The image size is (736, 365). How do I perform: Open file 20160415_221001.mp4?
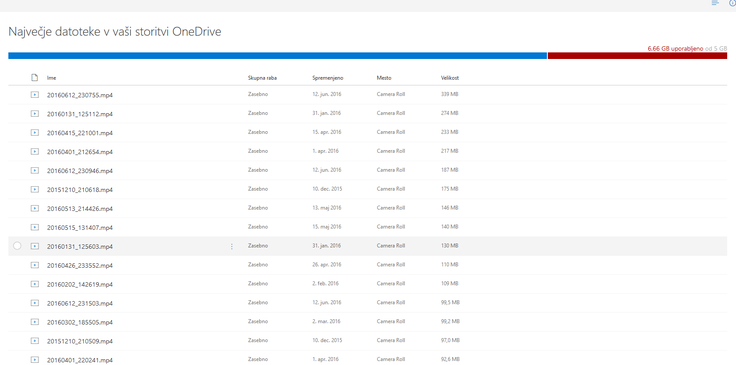pyautogui.click(x=80, y=133)
